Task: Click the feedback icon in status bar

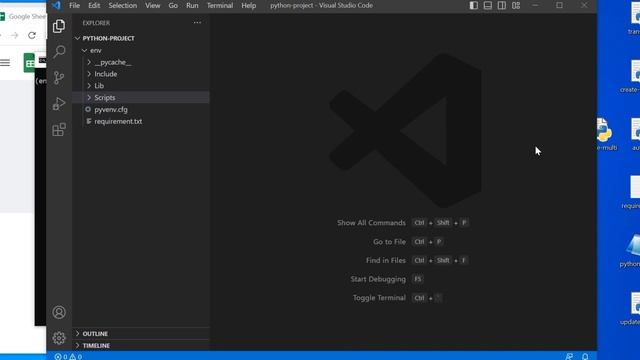Action: click(x=569, y=356)
